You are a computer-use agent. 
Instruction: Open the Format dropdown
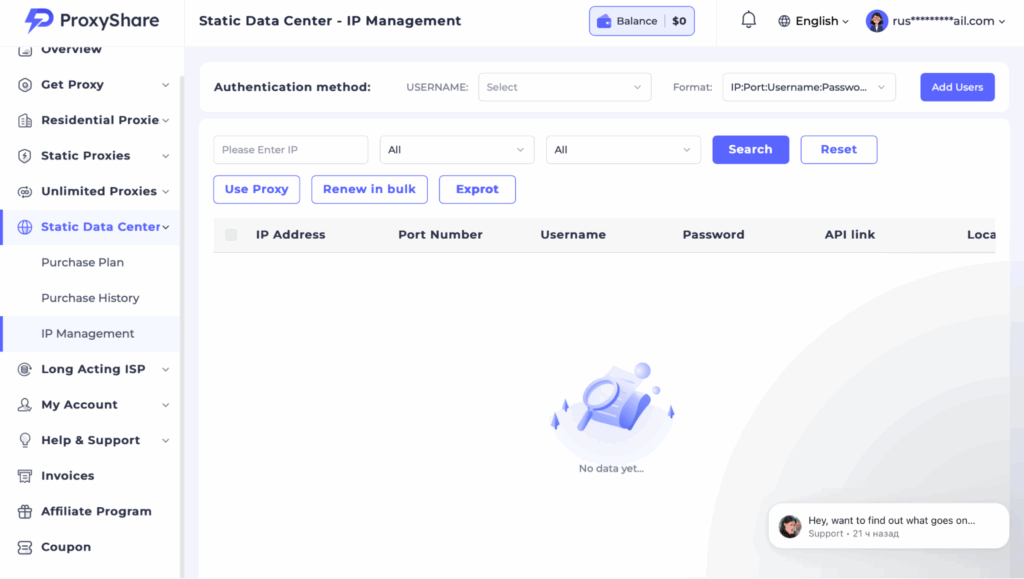808,87
